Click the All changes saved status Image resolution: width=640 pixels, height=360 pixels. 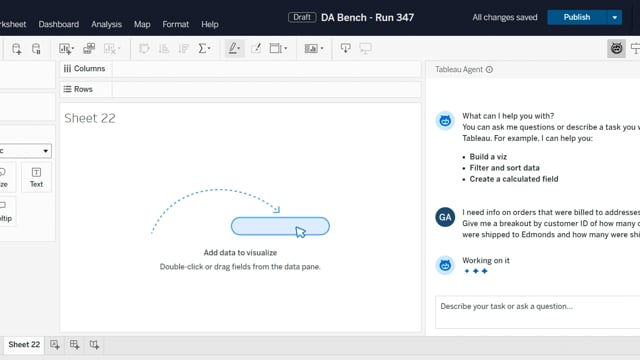[x=505, y=17]
